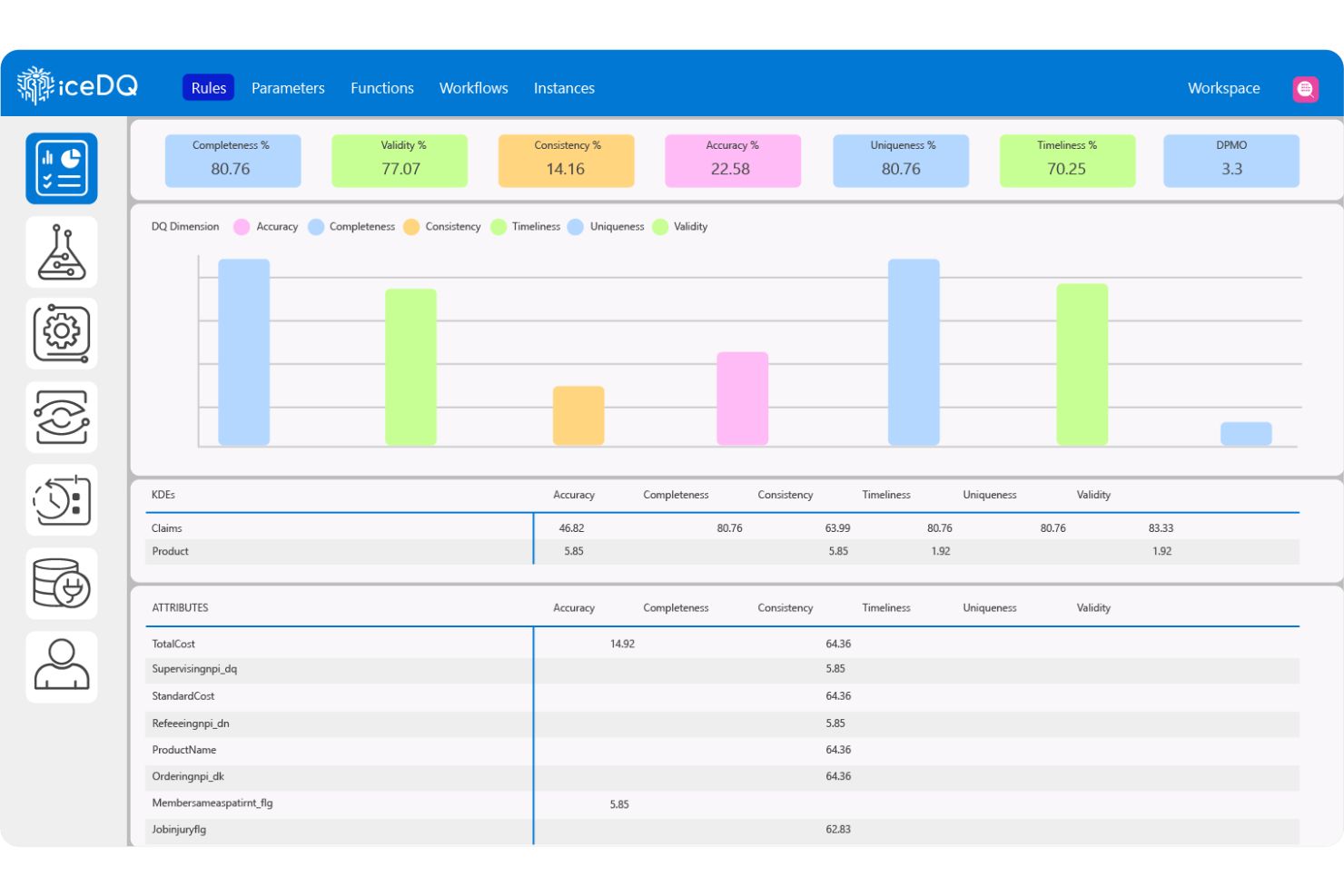Select the TotalCost attribute row
The image size is (1344, 896).
click(x=722, y=644)
